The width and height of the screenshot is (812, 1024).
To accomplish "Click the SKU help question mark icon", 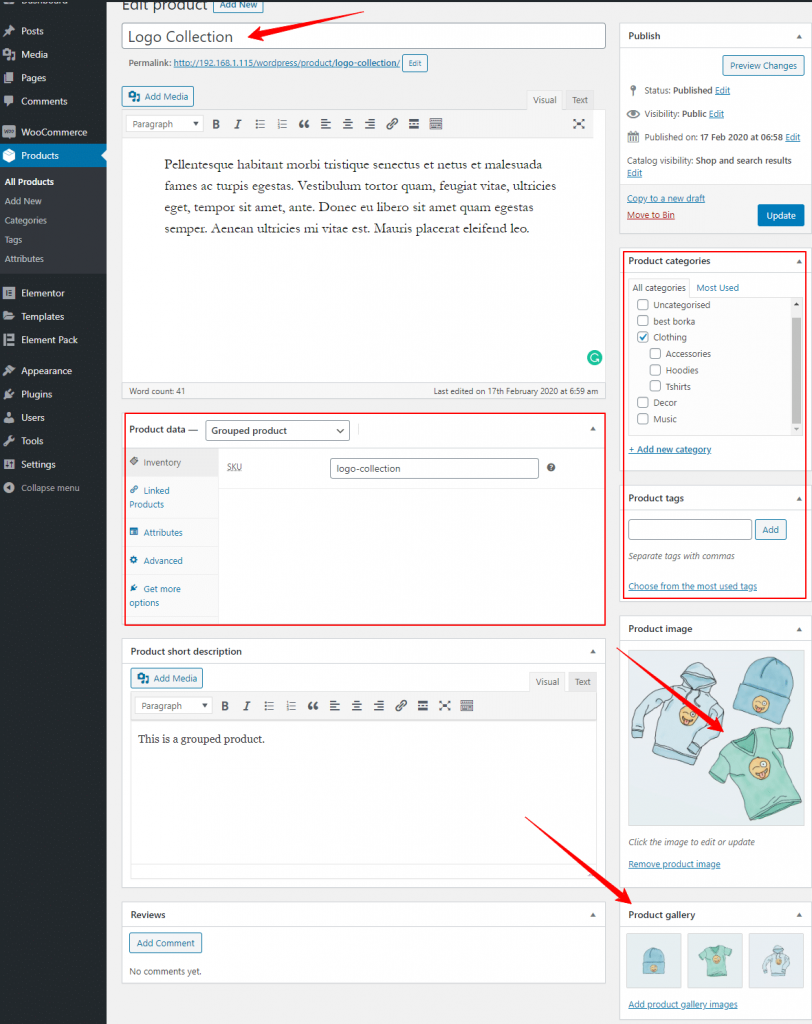I will (551, 467).
